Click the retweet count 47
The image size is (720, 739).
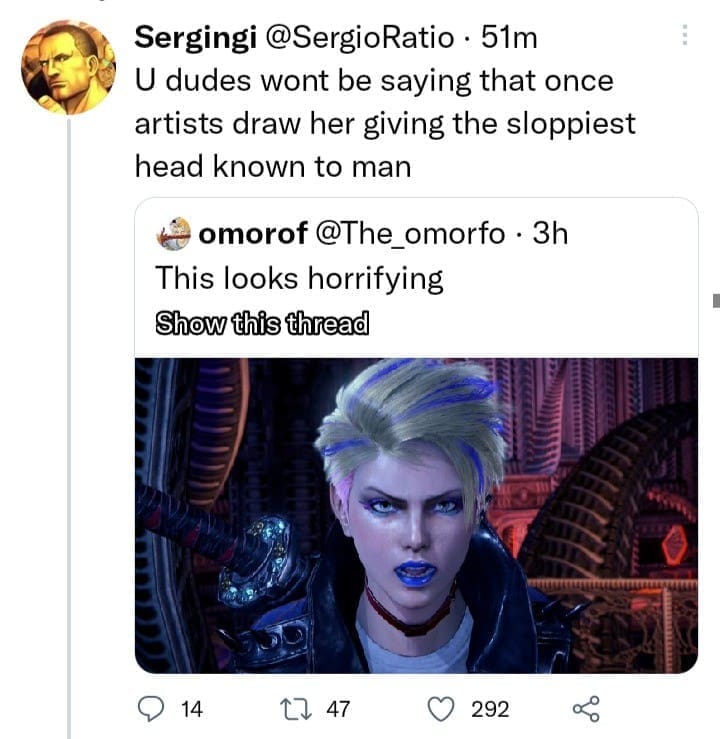(338, 709)
